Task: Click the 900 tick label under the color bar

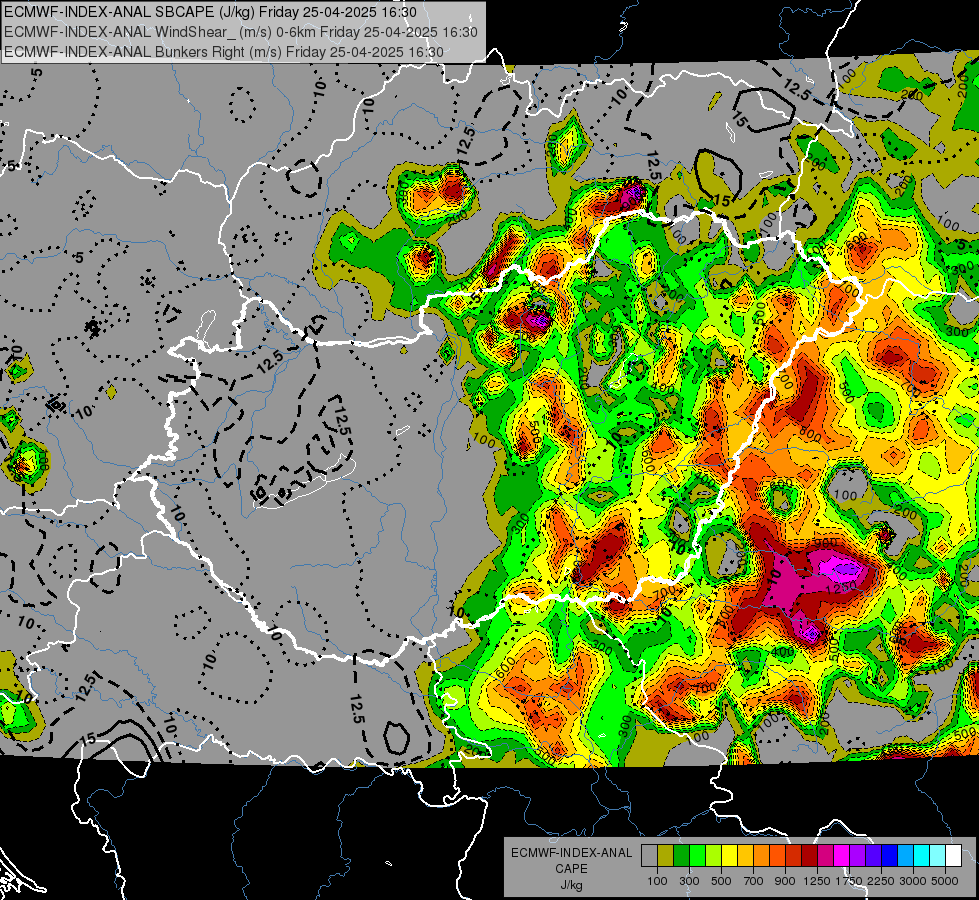Action: click(x=785, y=881)
